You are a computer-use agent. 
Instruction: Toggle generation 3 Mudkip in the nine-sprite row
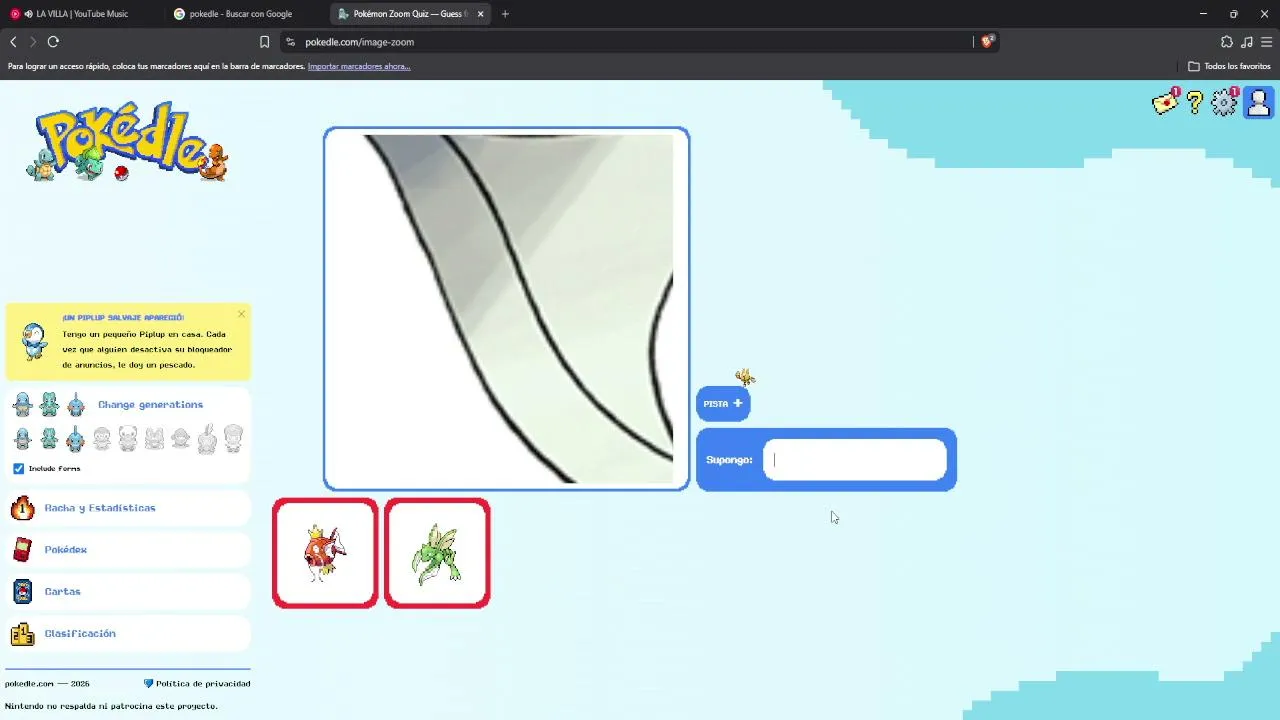(75, 438)
